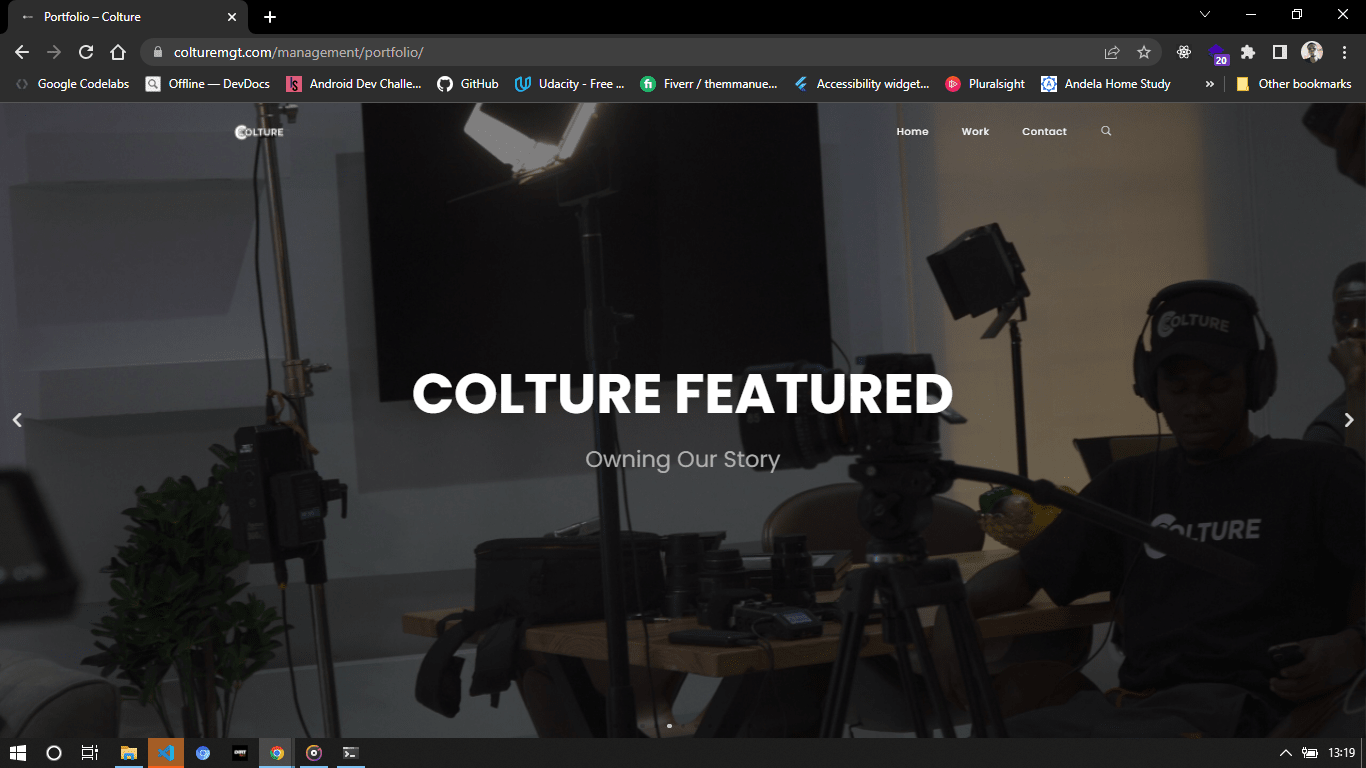Navigate to Home menu item
Image resolution: width=1366 pixels, height=768 pixels.
click(912, 131)
